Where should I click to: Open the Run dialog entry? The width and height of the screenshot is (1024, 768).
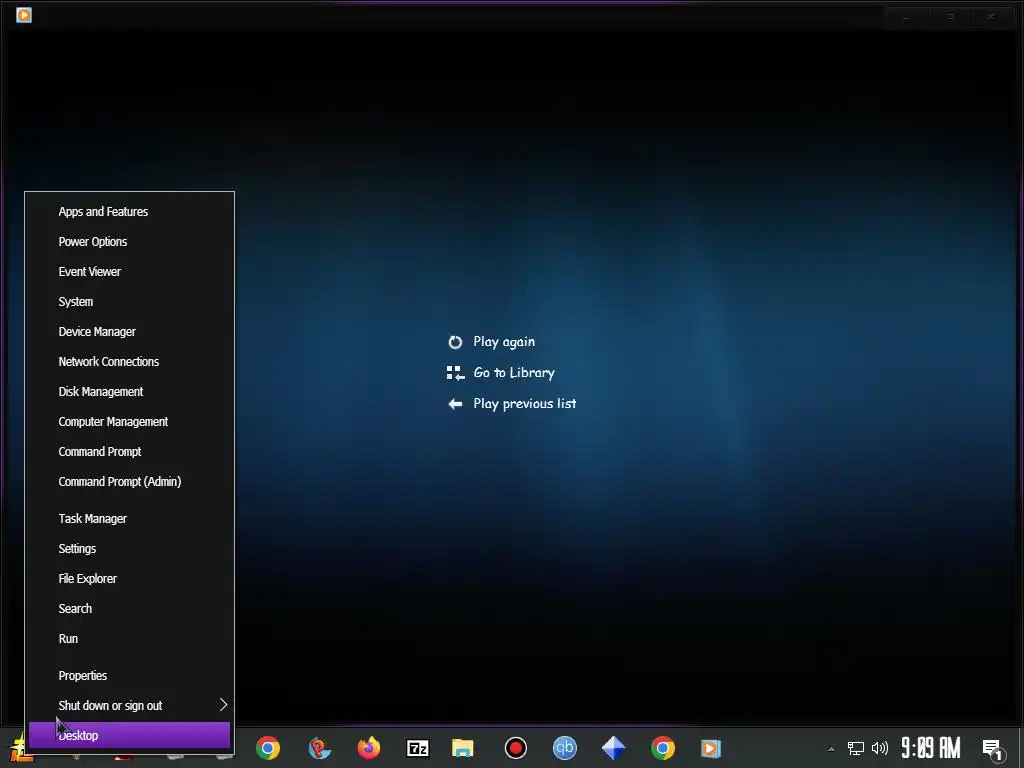click(x=129, y=639)
